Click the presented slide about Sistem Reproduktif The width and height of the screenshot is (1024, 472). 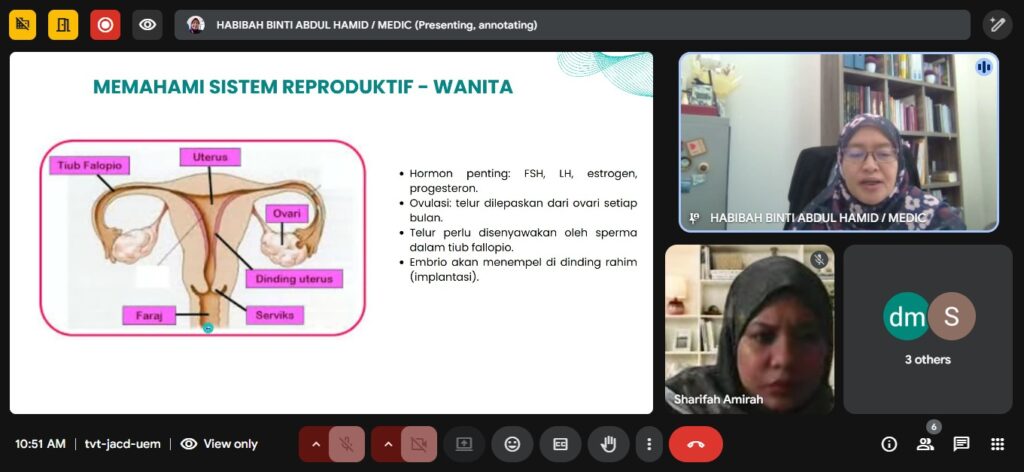click(331, 233)
